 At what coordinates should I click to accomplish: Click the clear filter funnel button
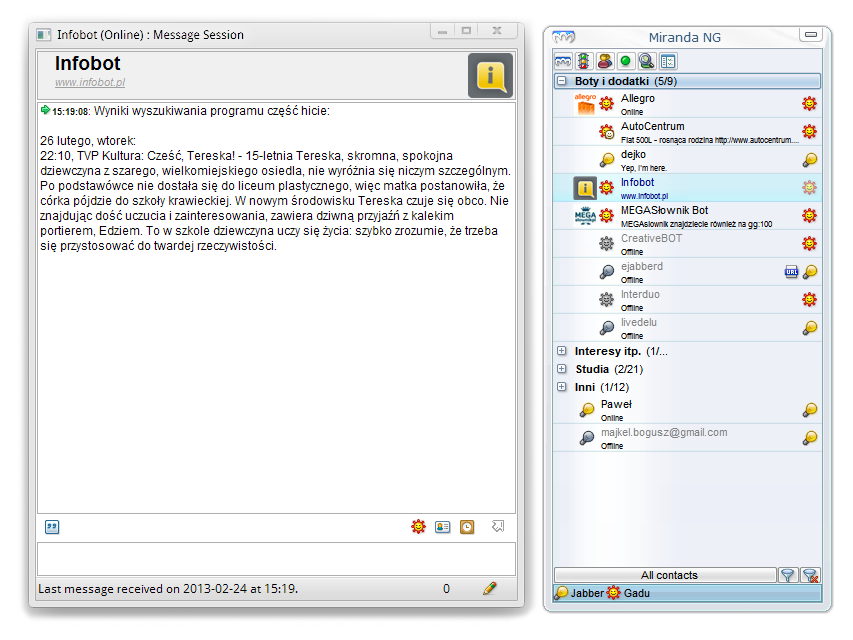(810, 575)
